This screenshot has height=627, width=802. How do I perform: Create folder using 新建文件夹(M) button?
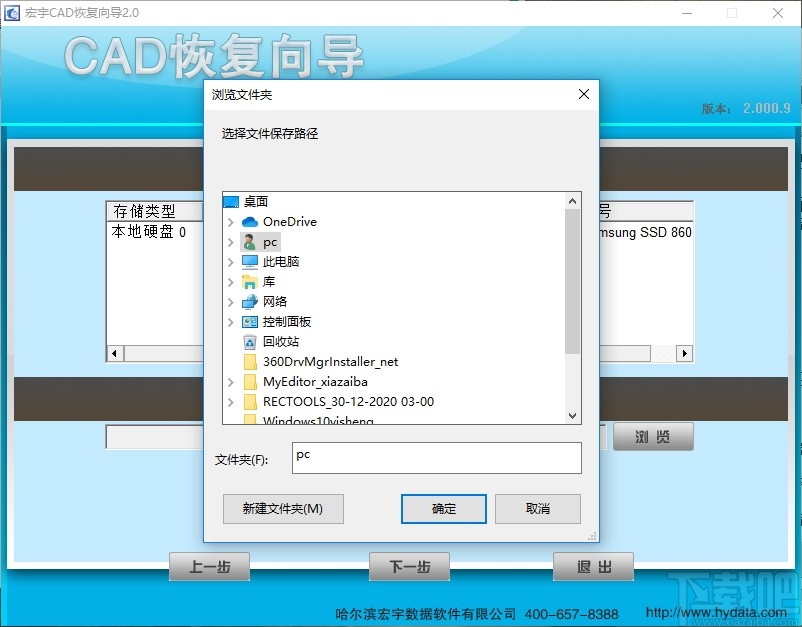pos(283,509)
